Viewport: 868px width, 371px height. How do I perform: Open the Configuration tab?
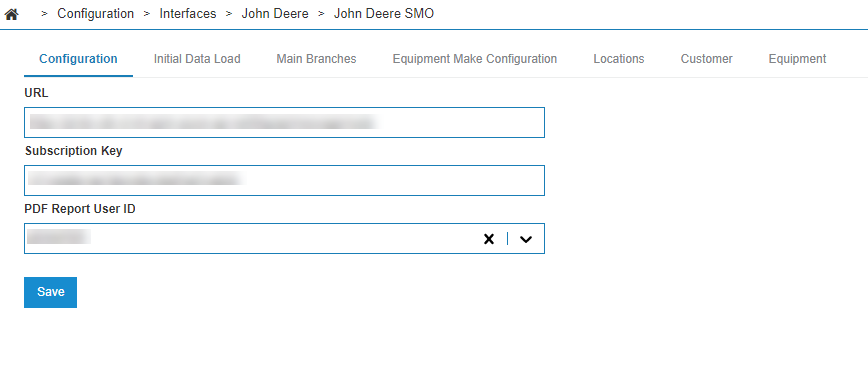click(x=78, y=59)
